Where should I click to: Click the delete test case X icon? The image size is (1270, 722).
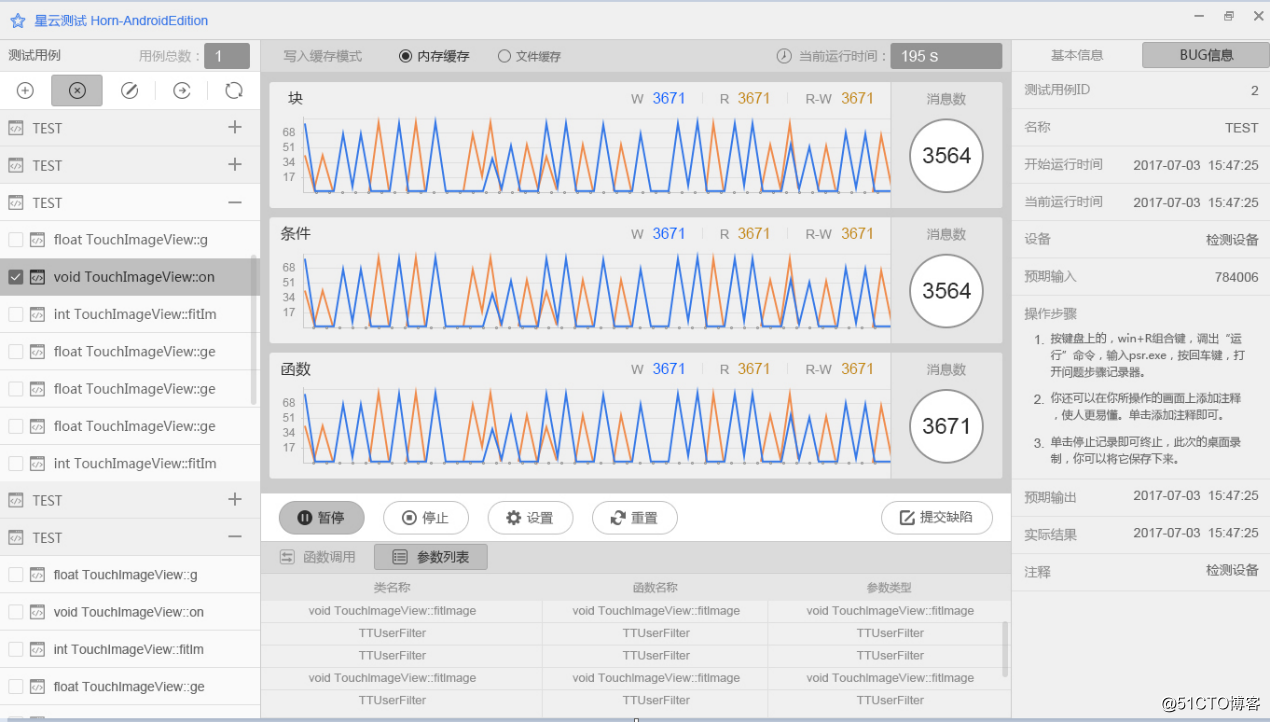[x=77, y=91]
